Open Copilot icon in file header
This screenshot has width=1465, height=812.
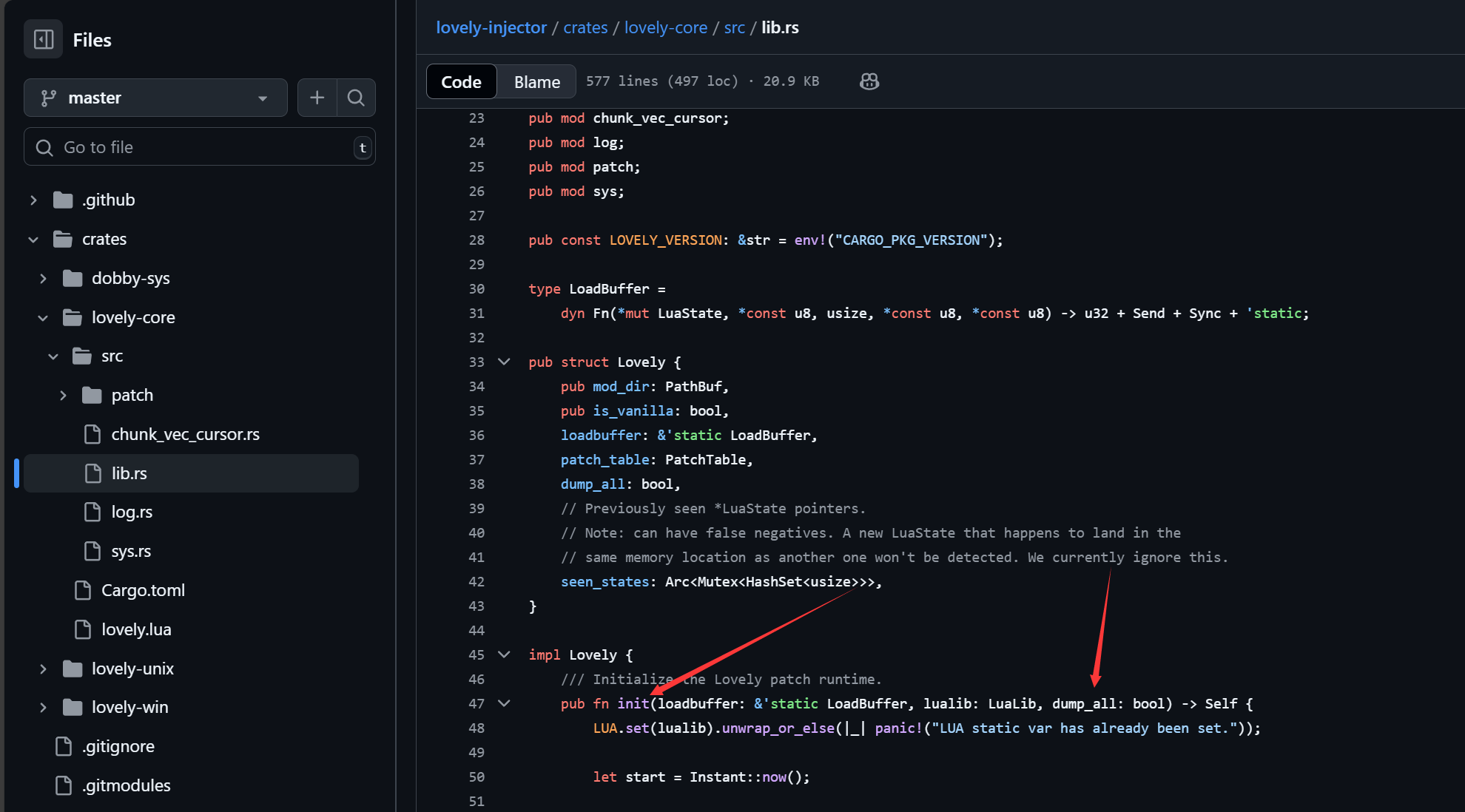coord(869,81)
